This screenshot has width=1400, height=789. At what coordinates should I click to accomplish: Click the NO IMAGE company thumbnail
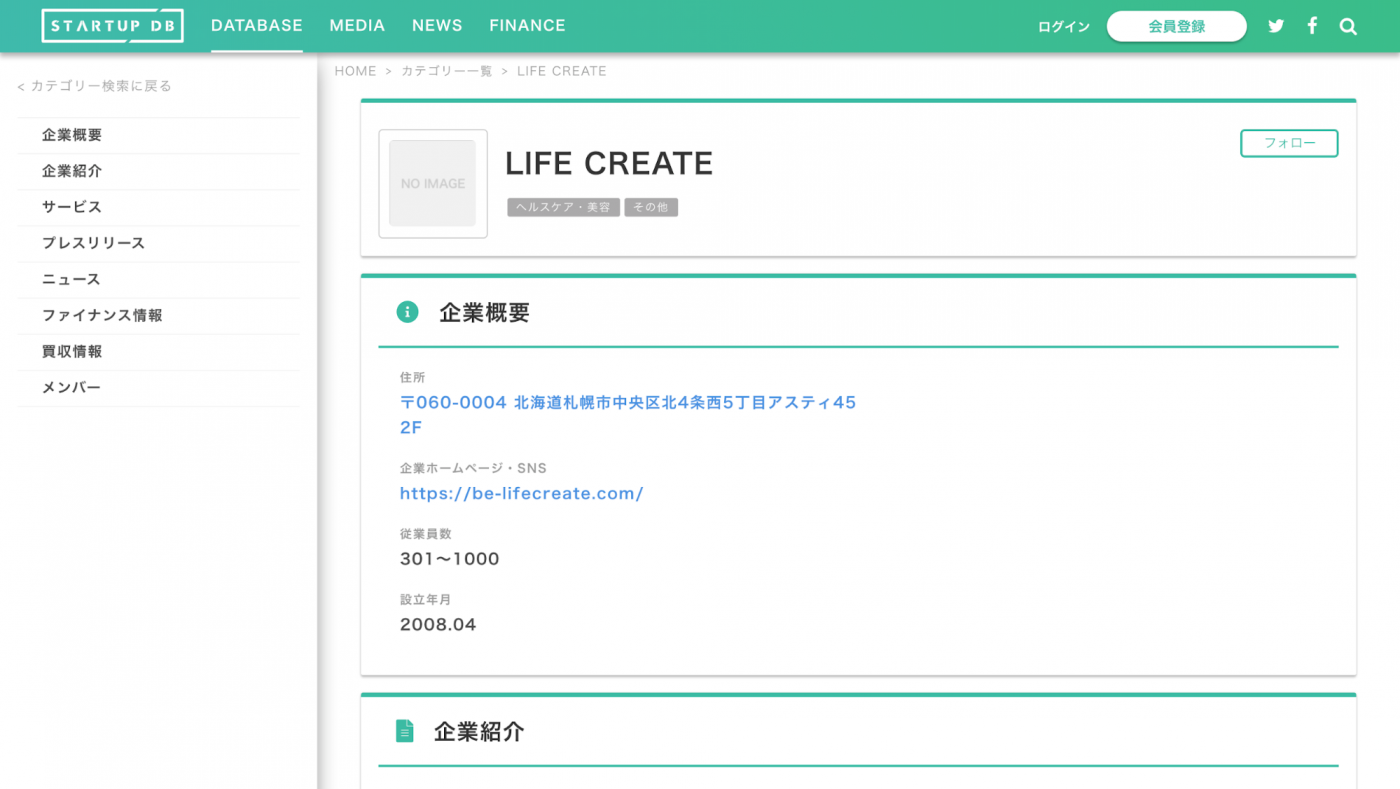432,183
